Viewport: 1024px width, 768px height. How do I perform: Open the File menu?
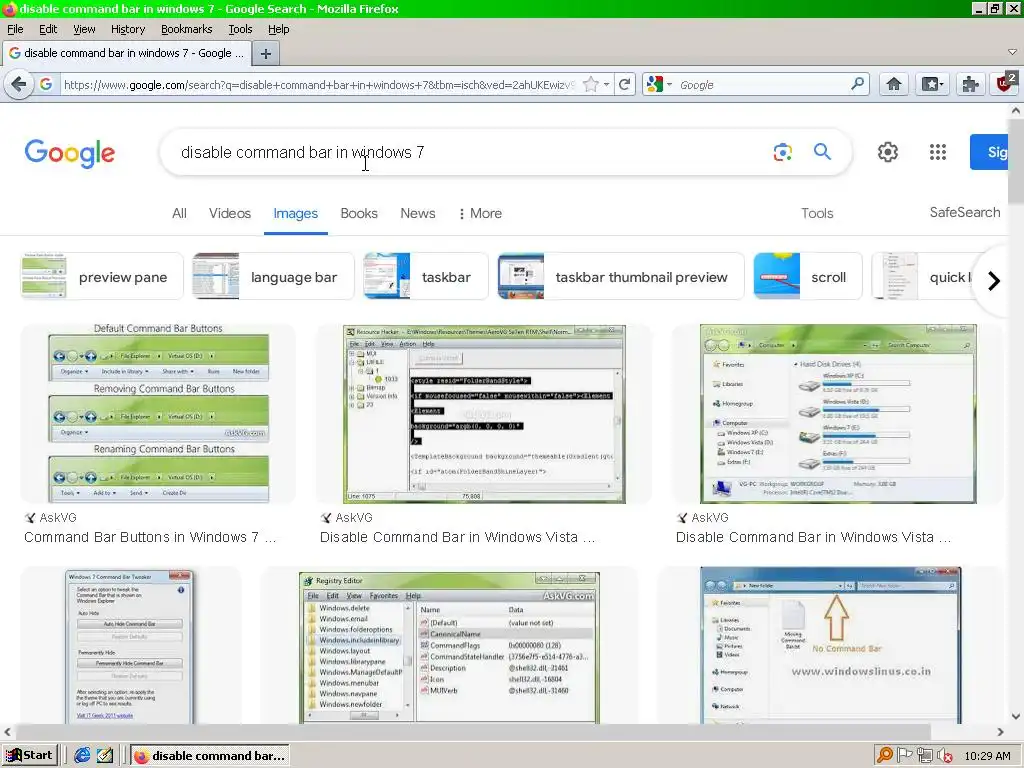point(15,29)
